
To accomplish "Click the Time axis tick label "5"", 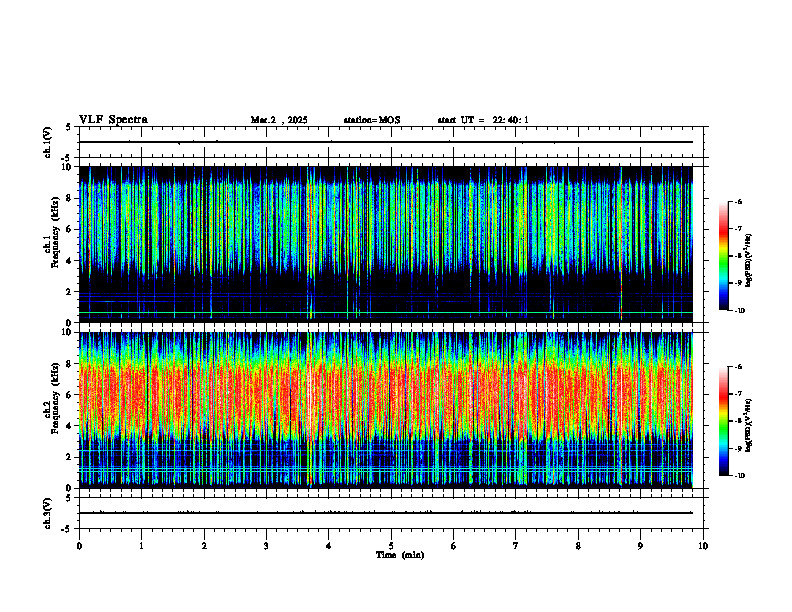I will tap(391, 546).
